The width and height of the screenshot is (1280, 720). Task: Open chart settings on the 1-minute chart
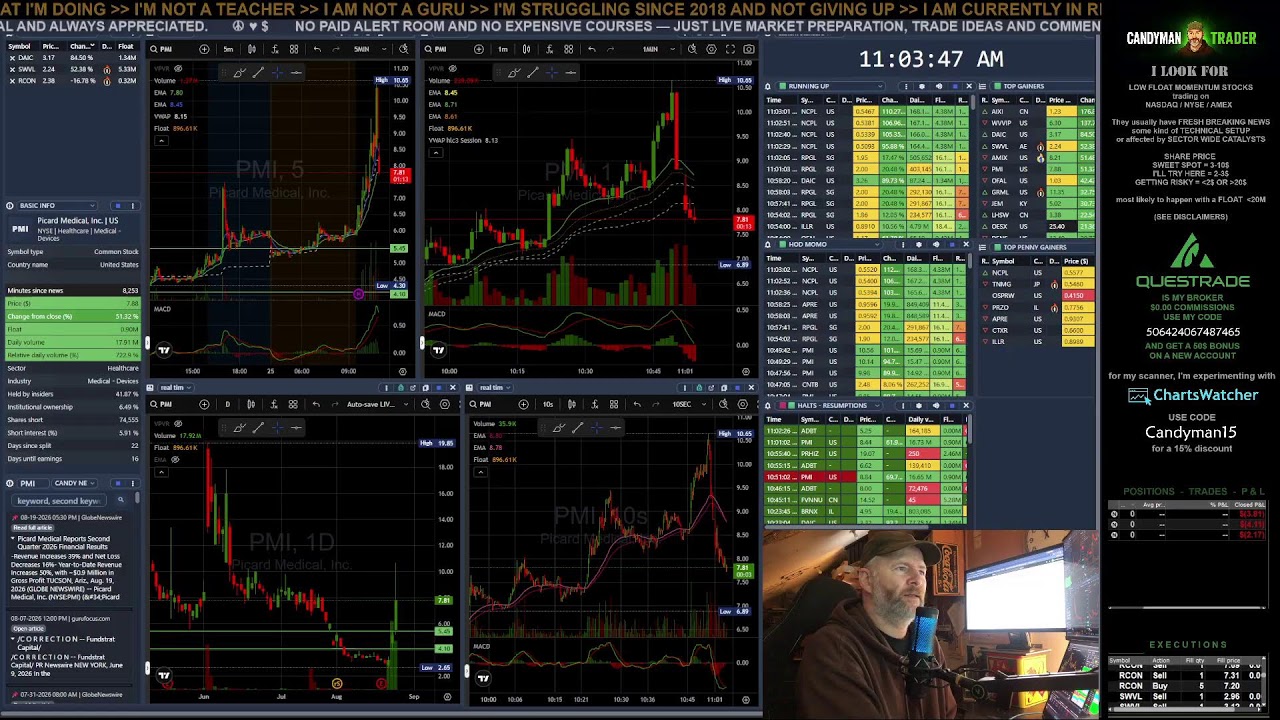pos(711,49)
